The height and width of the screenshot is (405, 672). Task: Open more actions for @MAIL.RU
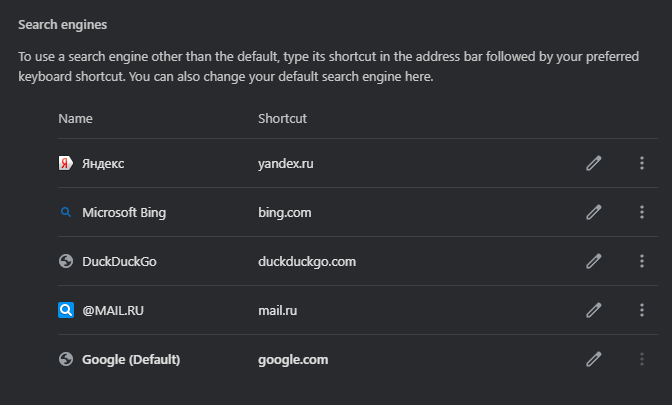[642, 310]
